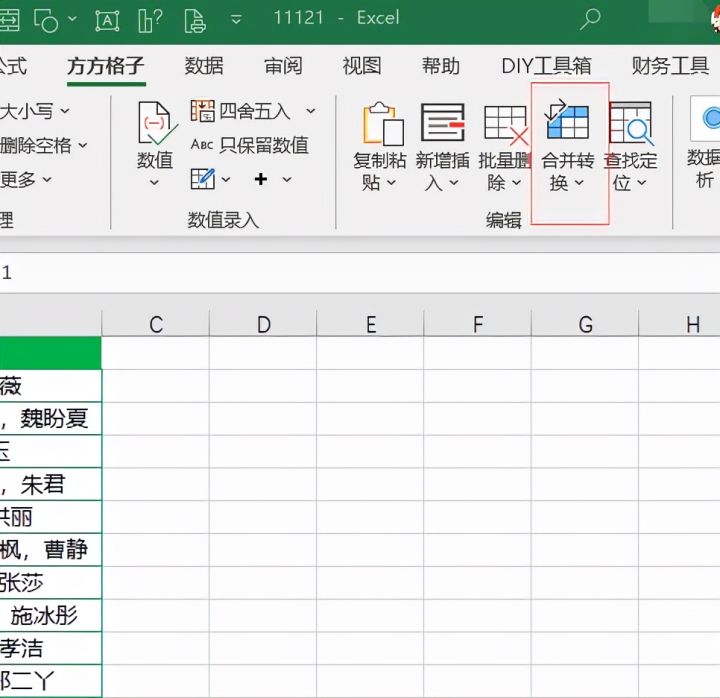Click the 四舍五入 rounding icon
This screenshot has width=720, height=698.
[x=202, y=111]
